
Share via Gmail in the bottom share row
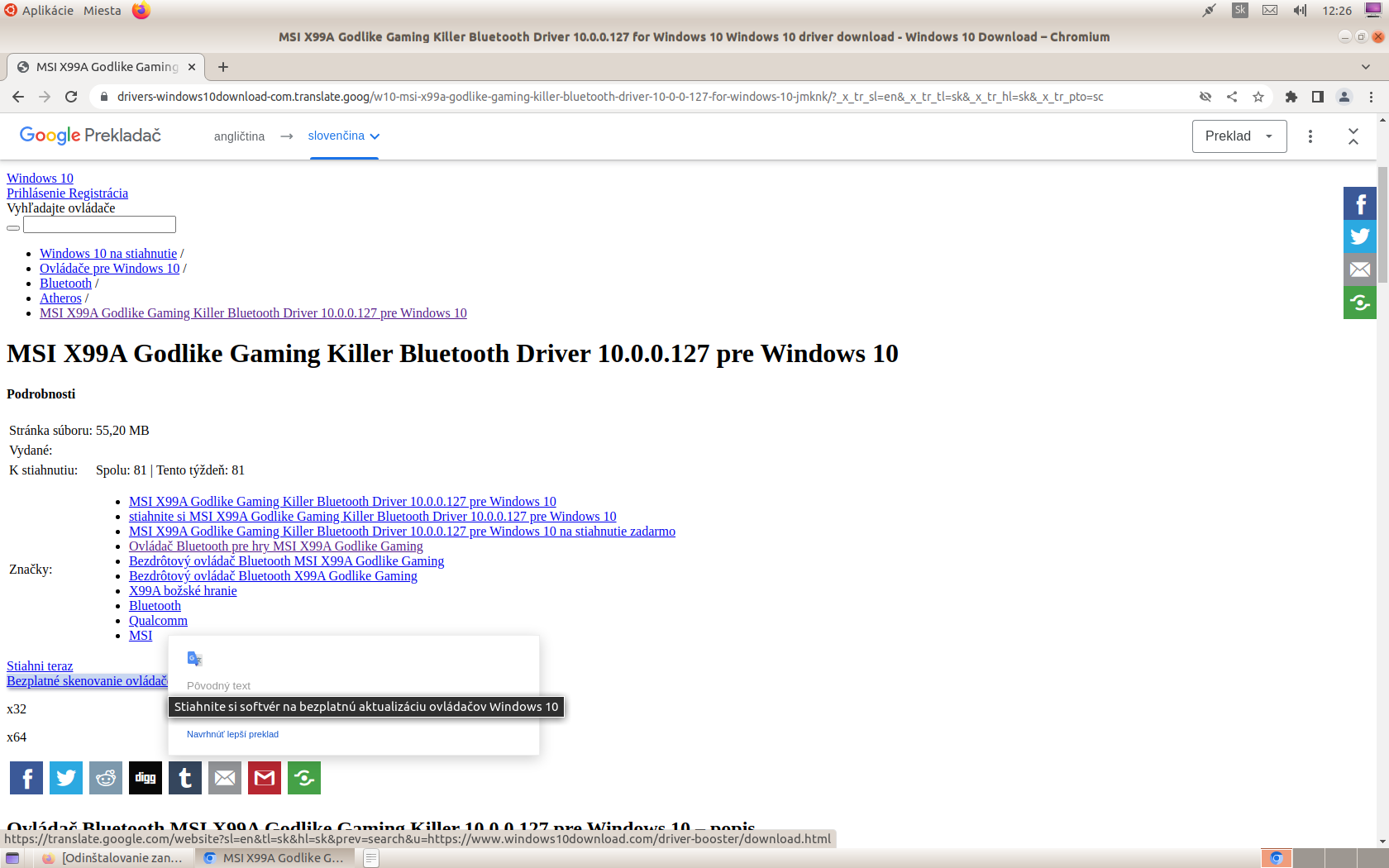pos(265,778)
